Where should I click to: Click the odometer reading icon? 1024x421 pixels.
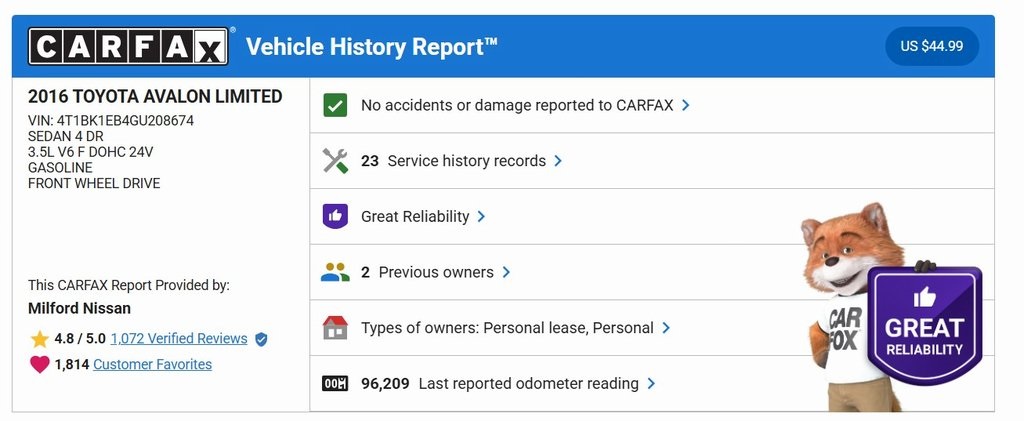tap(335, 383)
